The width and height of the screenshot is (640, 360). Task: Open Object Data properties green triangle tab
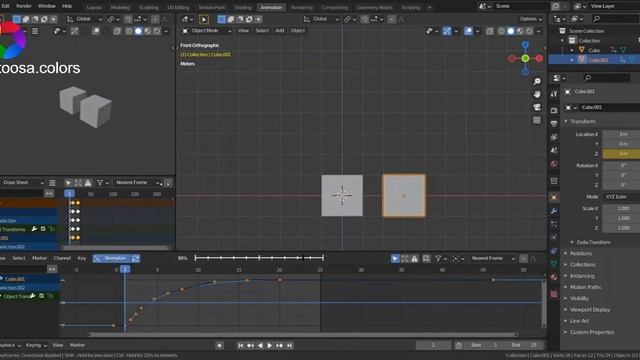click(x=554, y=264)
